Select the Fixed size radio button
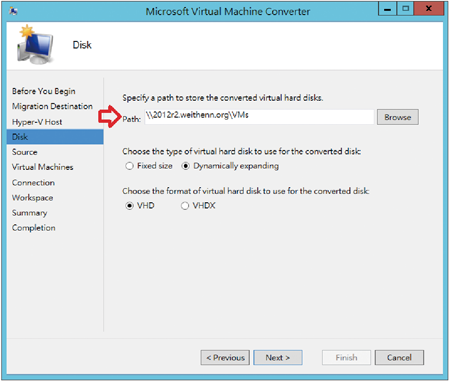The height and width of the screenshot is (382, 450). pos(129,166)
